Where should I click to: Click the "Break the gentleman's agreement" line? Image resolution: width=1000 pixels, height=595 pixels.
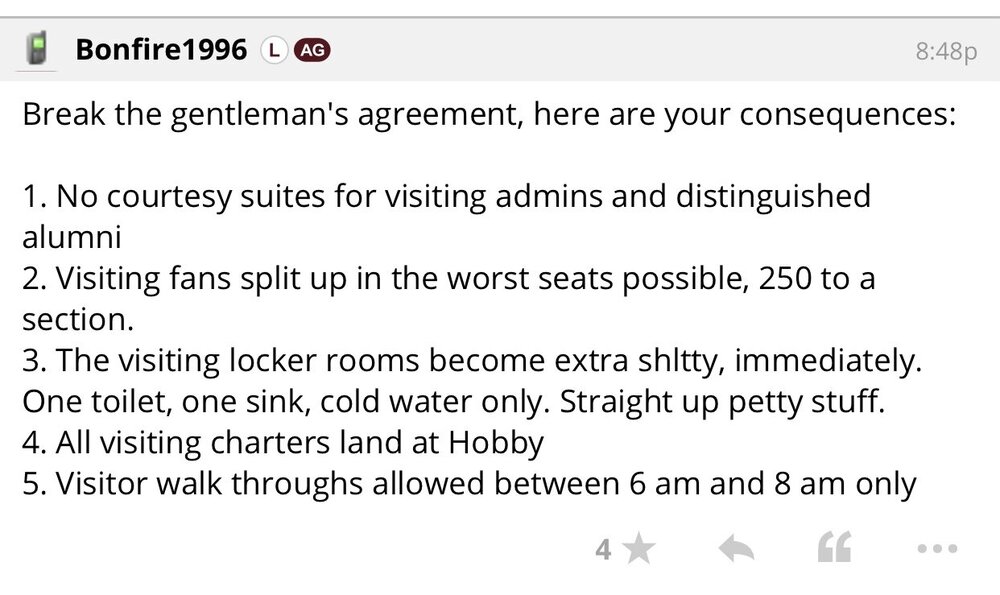coord(490,113)
